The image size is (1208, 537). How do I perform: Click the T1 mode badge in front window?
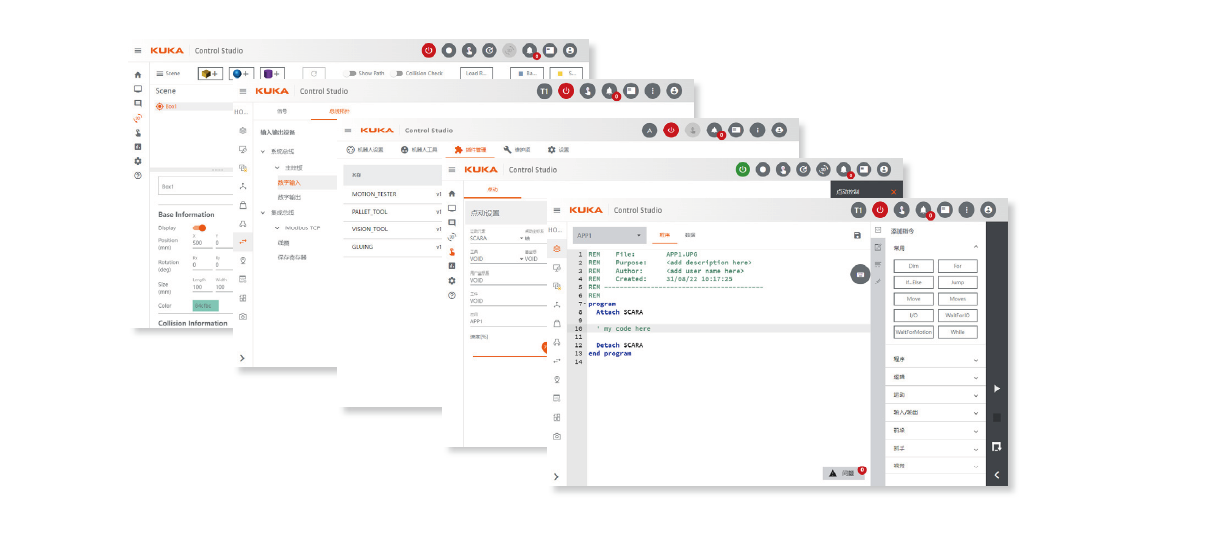click(858, 210)
